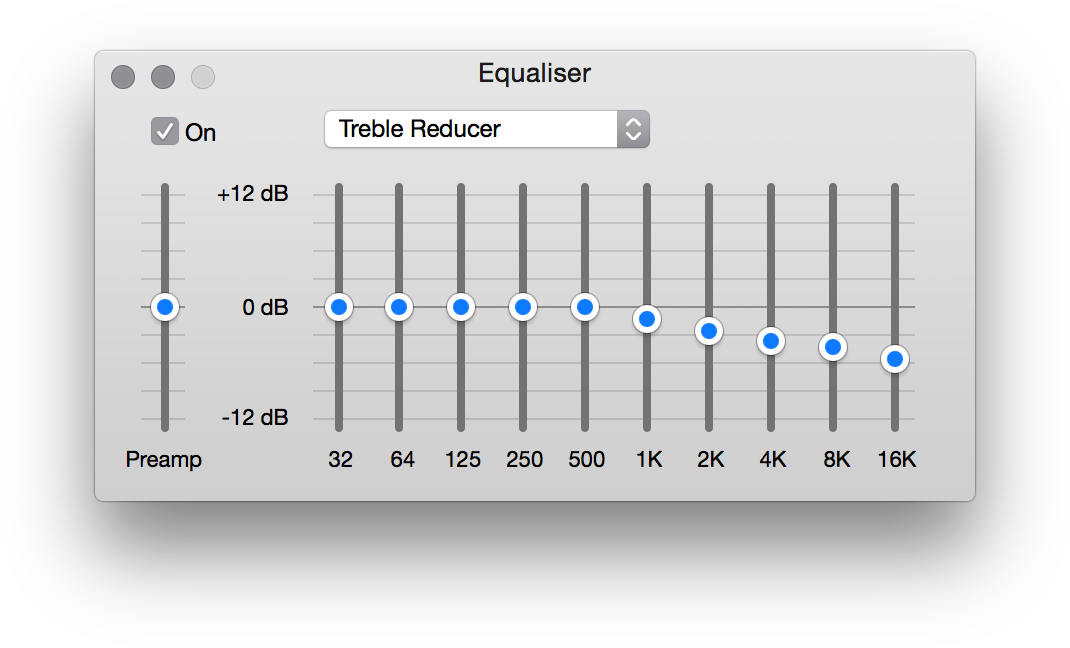The height and width of the screenshot is (648, 1070).
Task: Click the 64 Hz band slider knob
Action: [399, 307]
